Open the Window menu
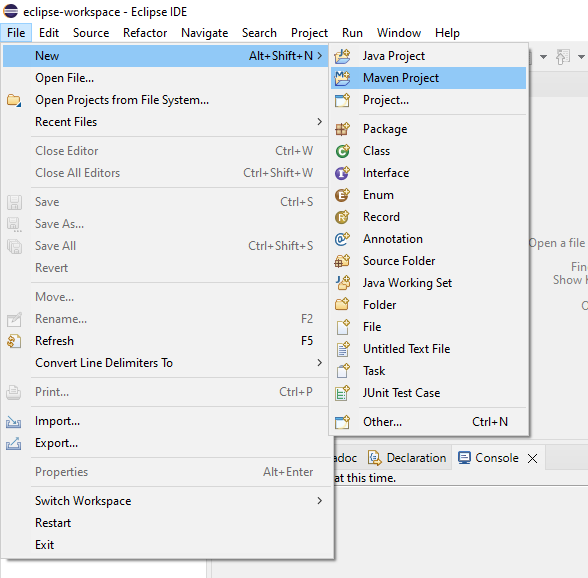This screenshot has width=588, height=578. click(x=399, y=33)
